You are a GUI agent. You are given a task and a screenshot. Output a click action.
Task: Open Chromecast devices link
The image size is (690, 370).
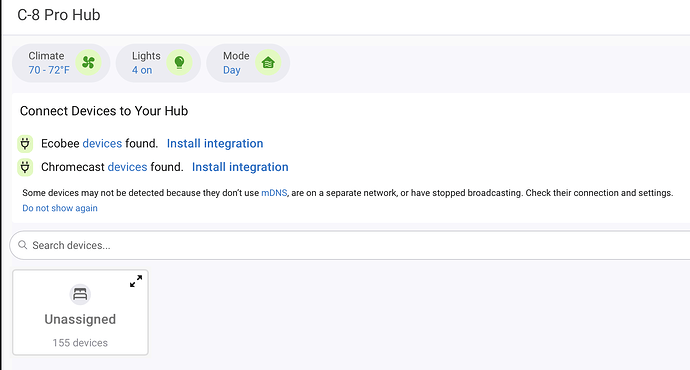(x=127, y=167)
